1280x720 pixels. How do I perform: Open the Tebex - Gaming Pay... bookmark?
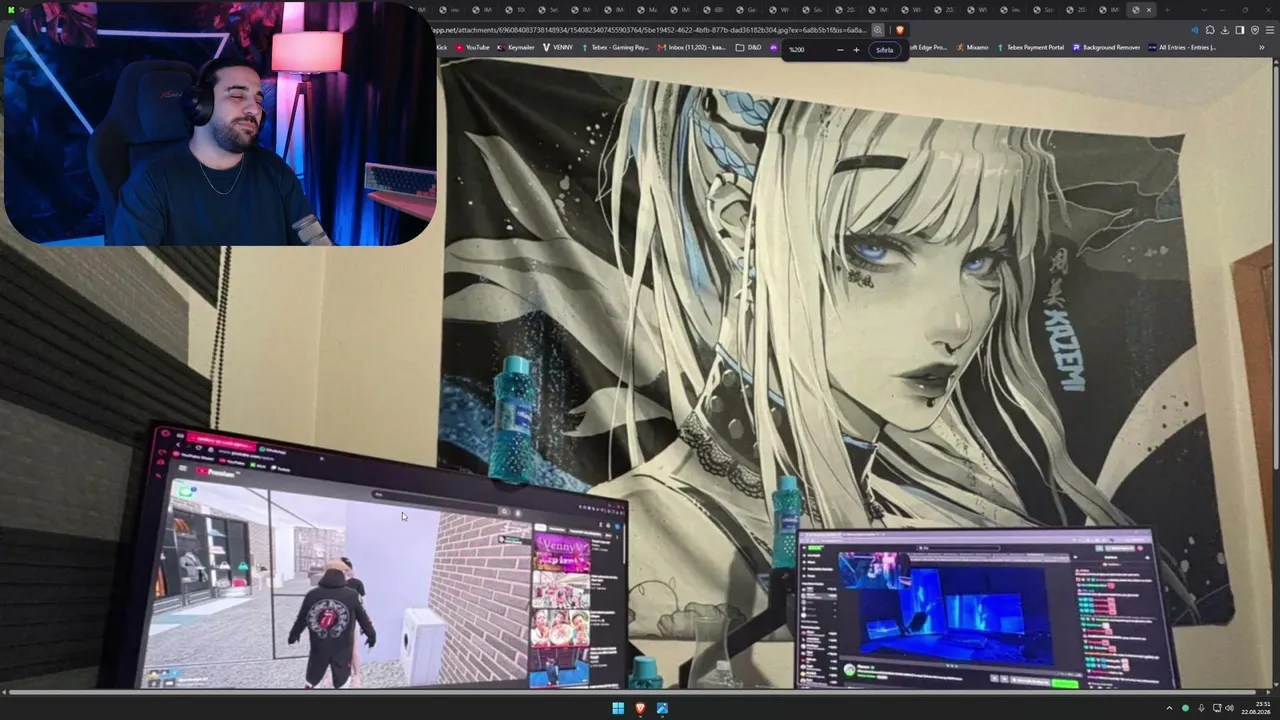click(x=615, y=47)
